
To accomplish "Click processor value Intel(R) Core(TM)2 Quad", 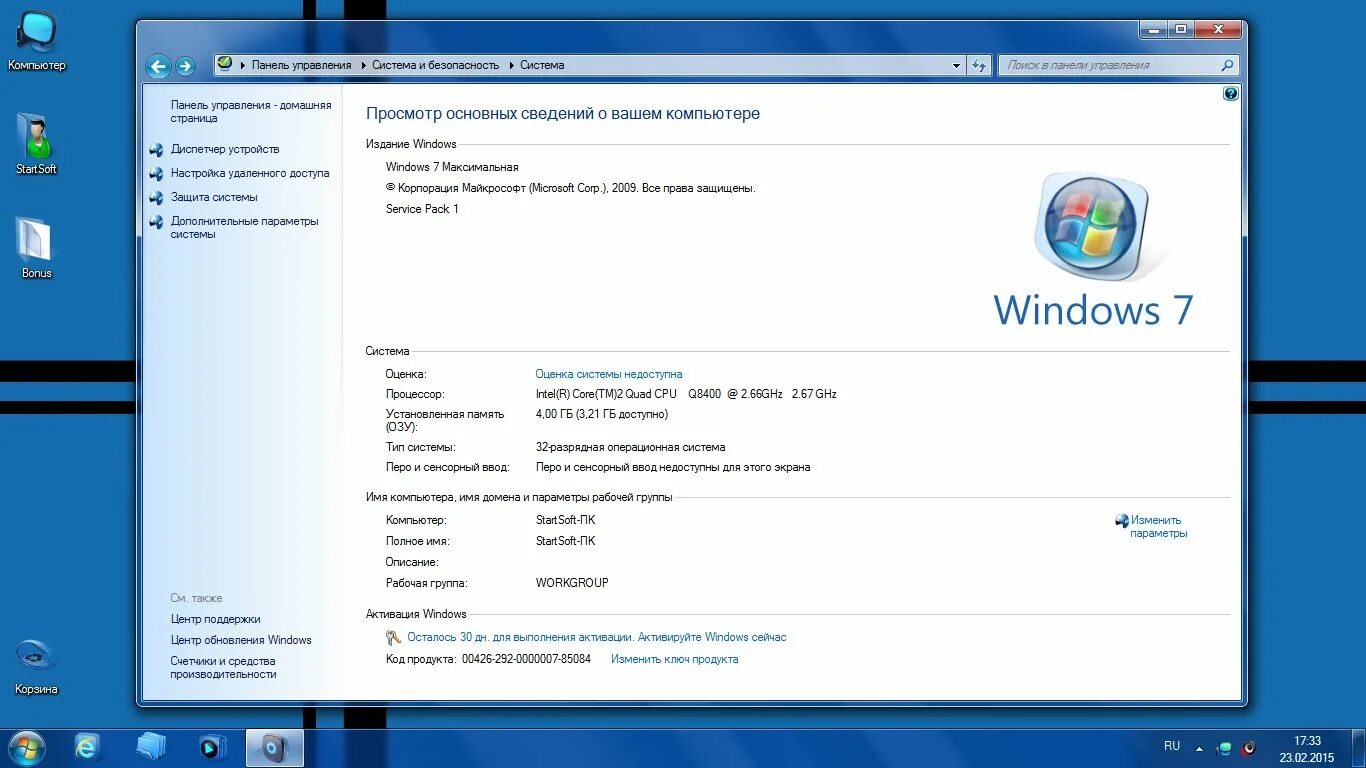I will pos(686,394).
